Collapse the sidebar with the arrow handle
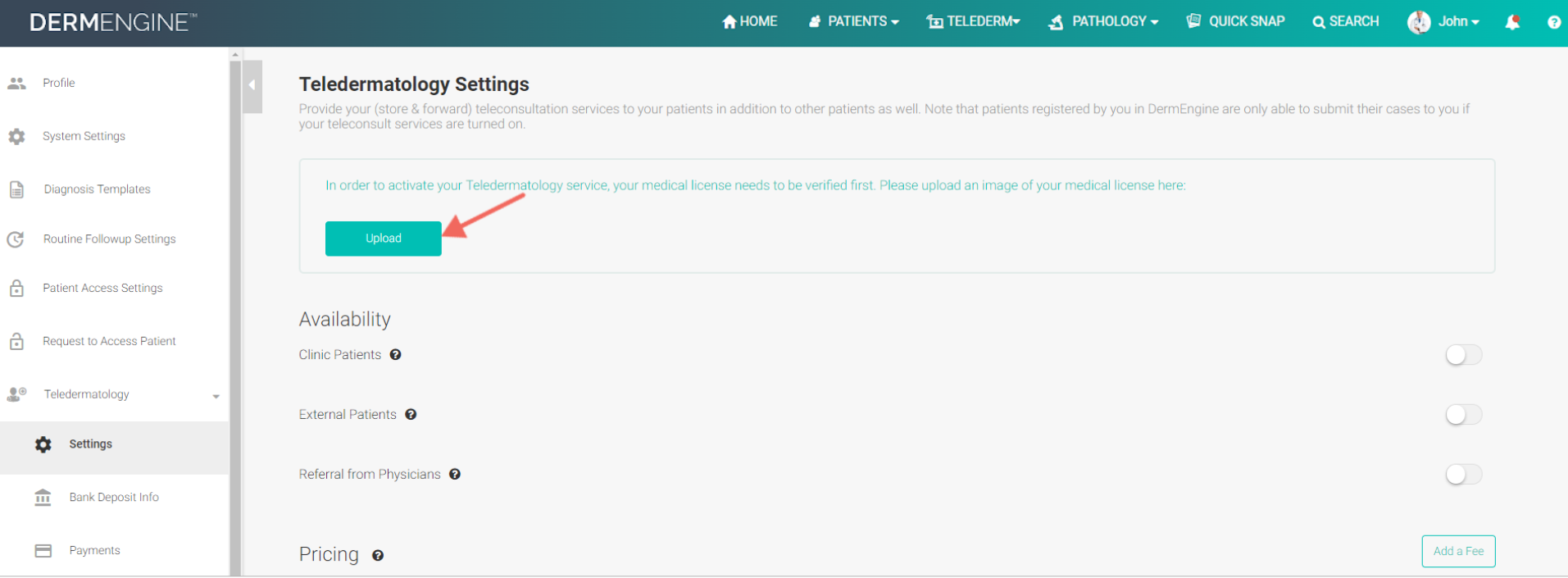Image resolution: width=1568 pixels, height=578 pixels. click(x=252, y=85)
